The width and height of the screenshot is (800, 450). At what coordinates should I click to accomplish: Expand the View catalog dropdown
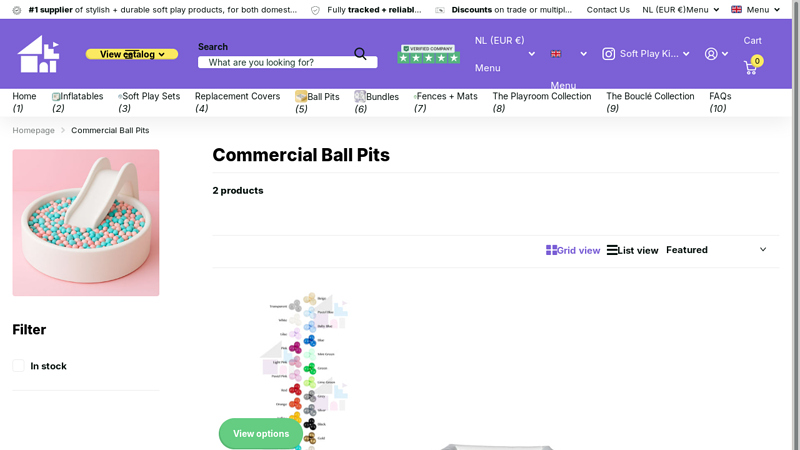[132, 54]
